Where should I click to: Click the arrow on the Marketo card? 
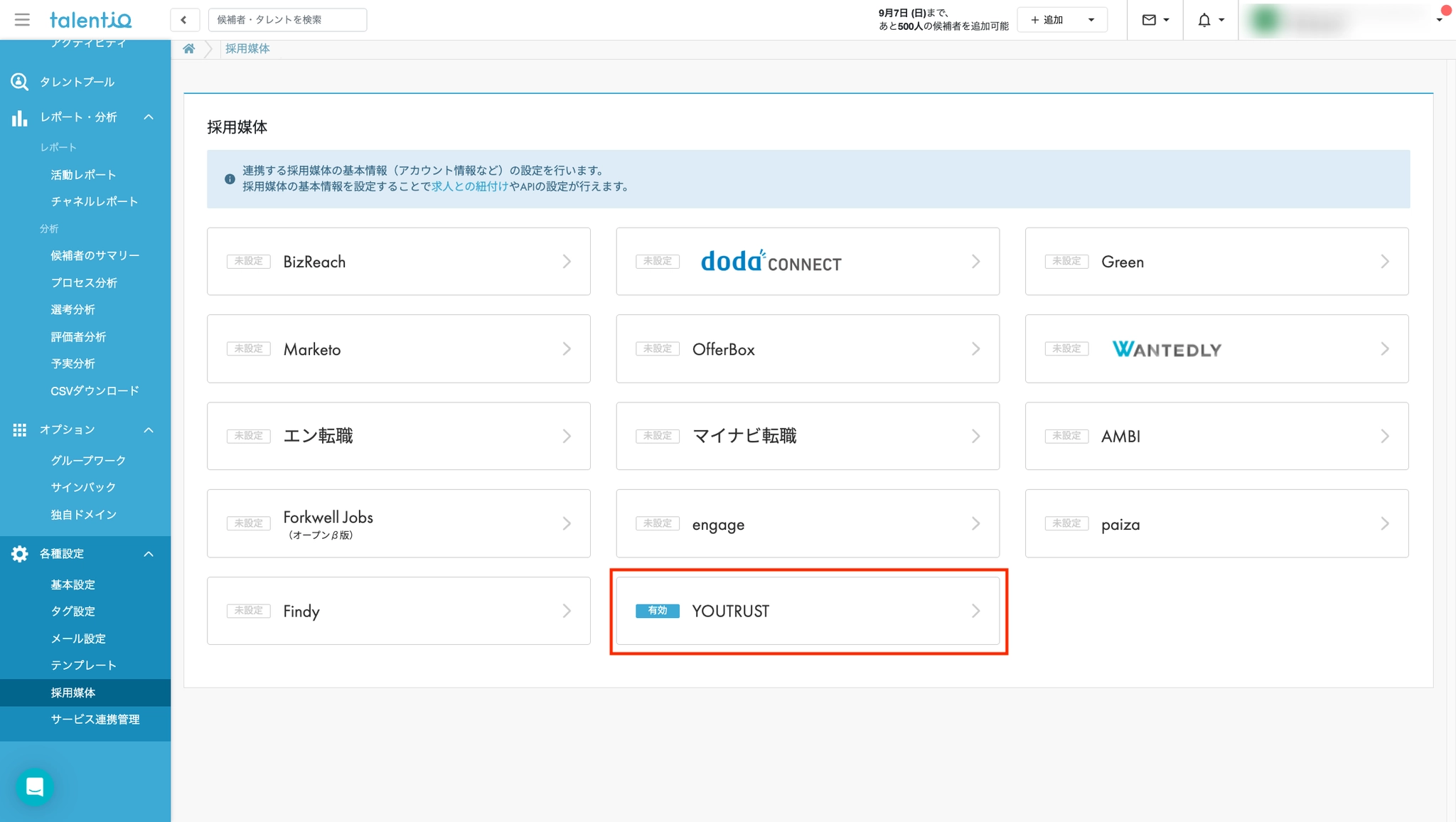point(567,349)
